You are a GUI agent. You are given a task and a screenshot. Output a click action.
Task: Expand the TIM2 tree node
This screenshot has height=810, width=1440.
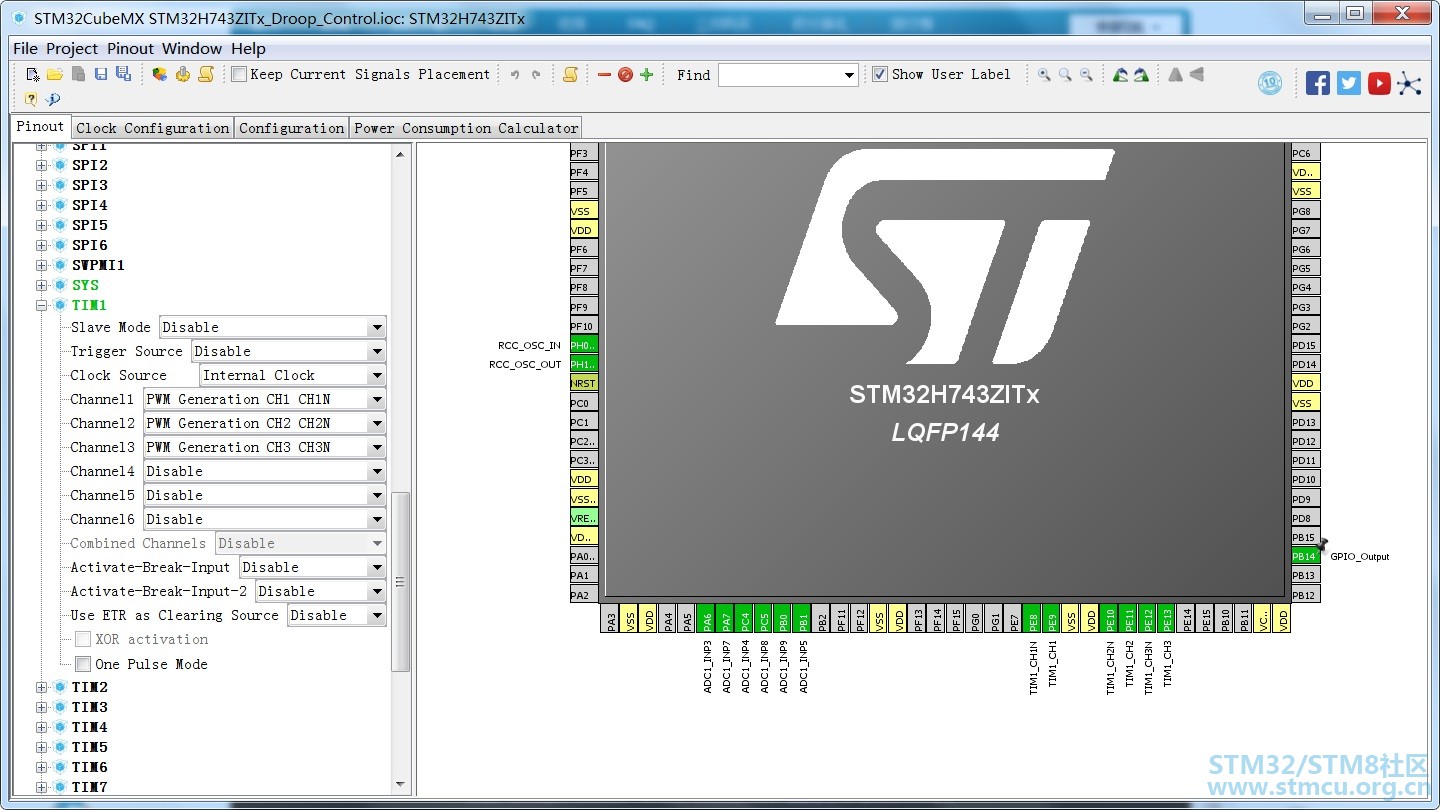click(42, 687)
